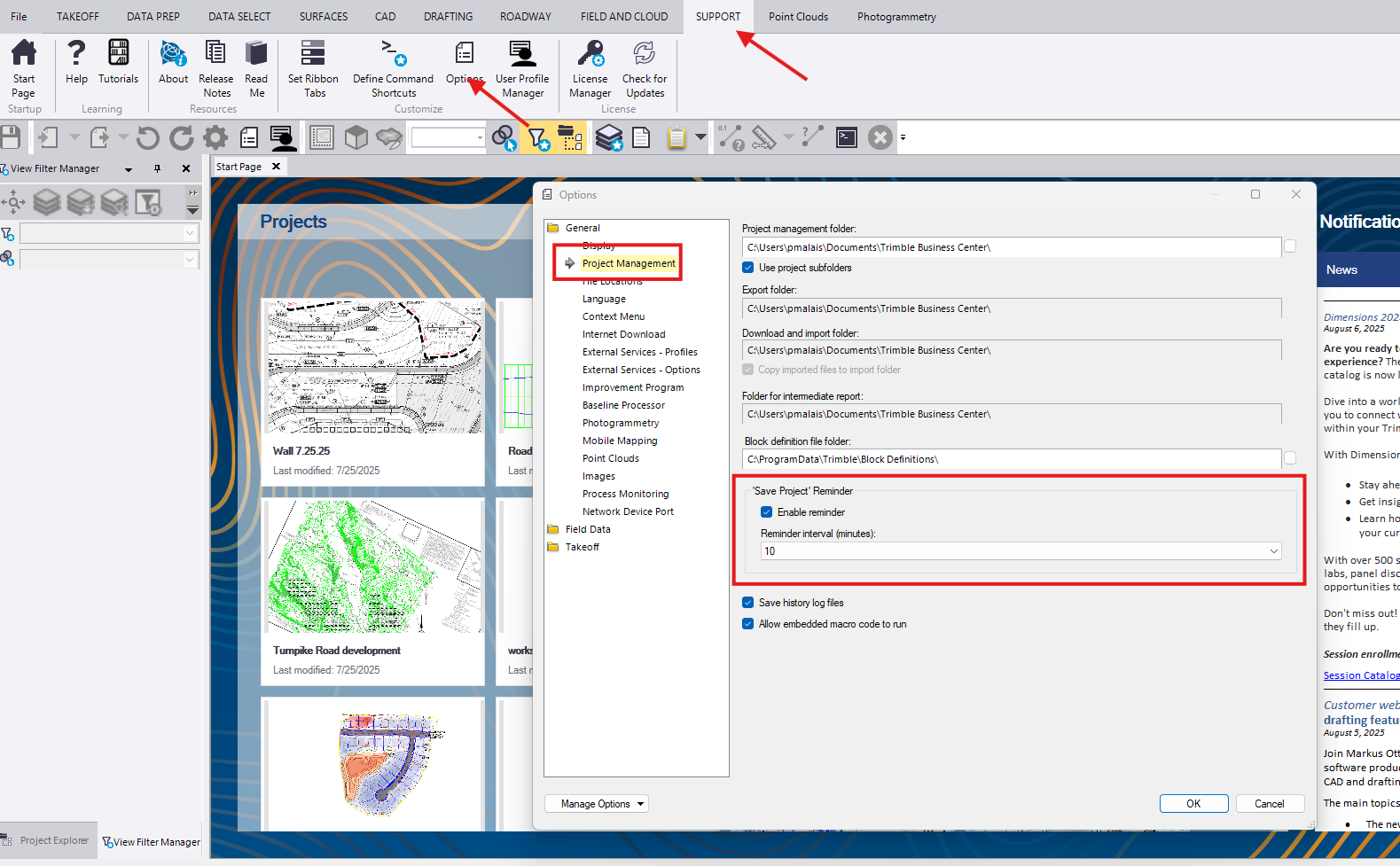Screen dimensions: 1400x866
Task: Open Set Ribbon Tabs
Action: click(313, 55)
